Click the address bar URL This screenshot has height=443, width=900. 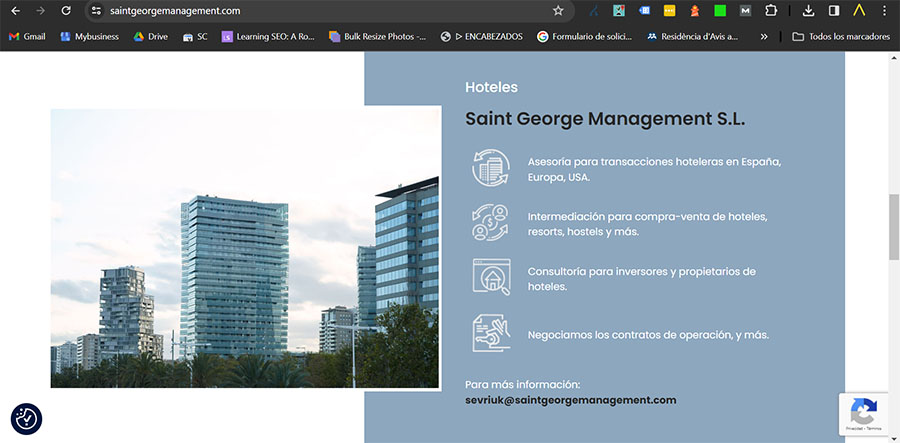[x=175, y=11]
